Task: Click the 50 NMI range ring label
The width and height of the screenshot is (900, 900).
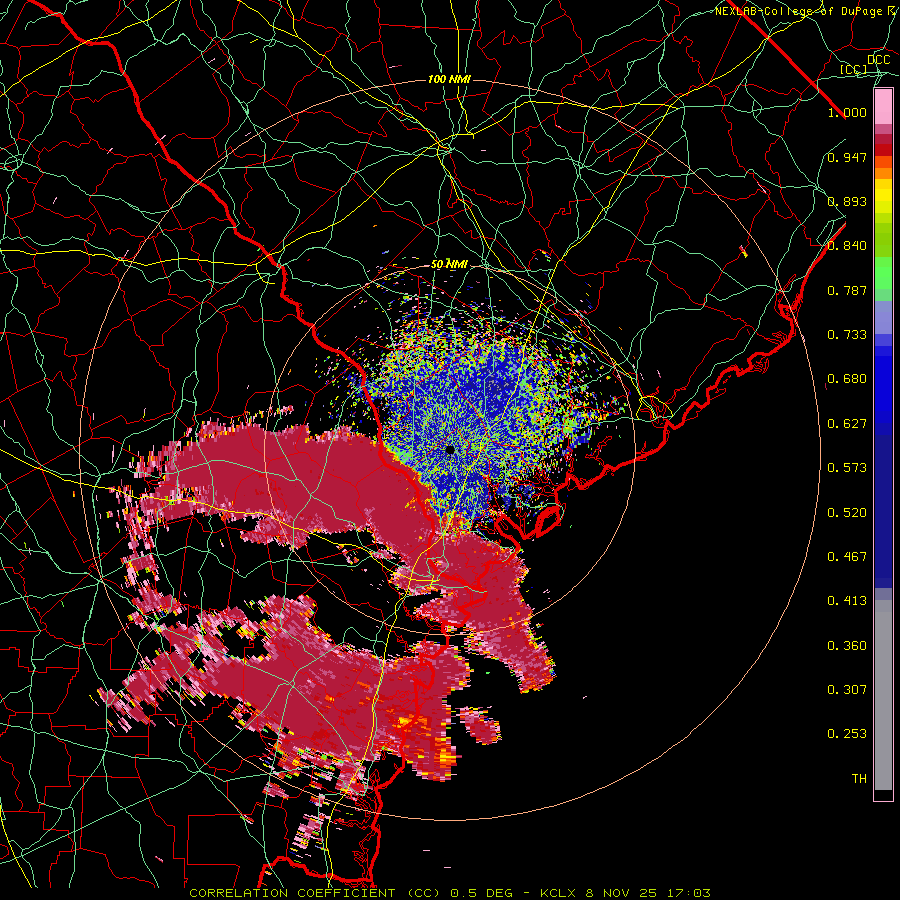Action: pyautogui.click(x=449, y=265)
